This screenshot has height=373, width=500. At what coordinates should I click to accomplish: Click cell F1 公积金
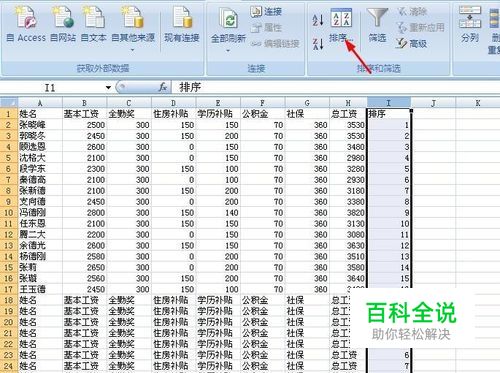[x=263, y=114]
